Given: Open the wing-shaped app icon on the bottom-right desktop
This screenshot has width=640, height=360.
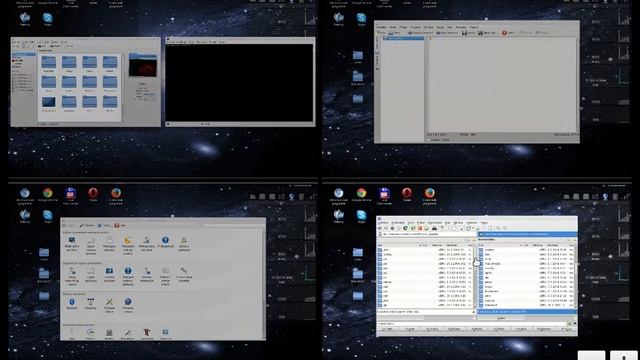Looking at the screenshot, I should 338,215.
